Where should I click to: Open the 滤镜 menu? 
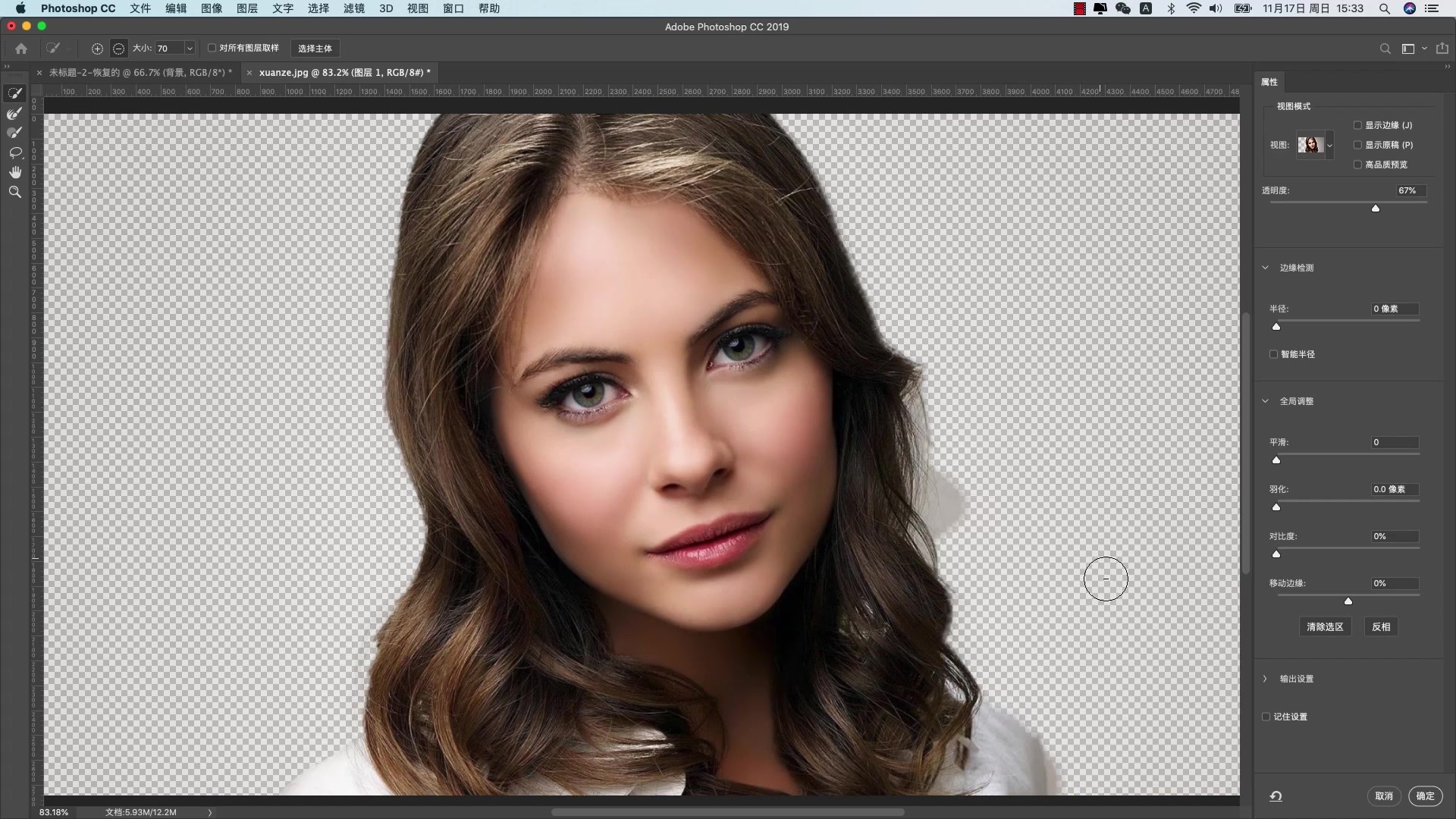point(353,8)
